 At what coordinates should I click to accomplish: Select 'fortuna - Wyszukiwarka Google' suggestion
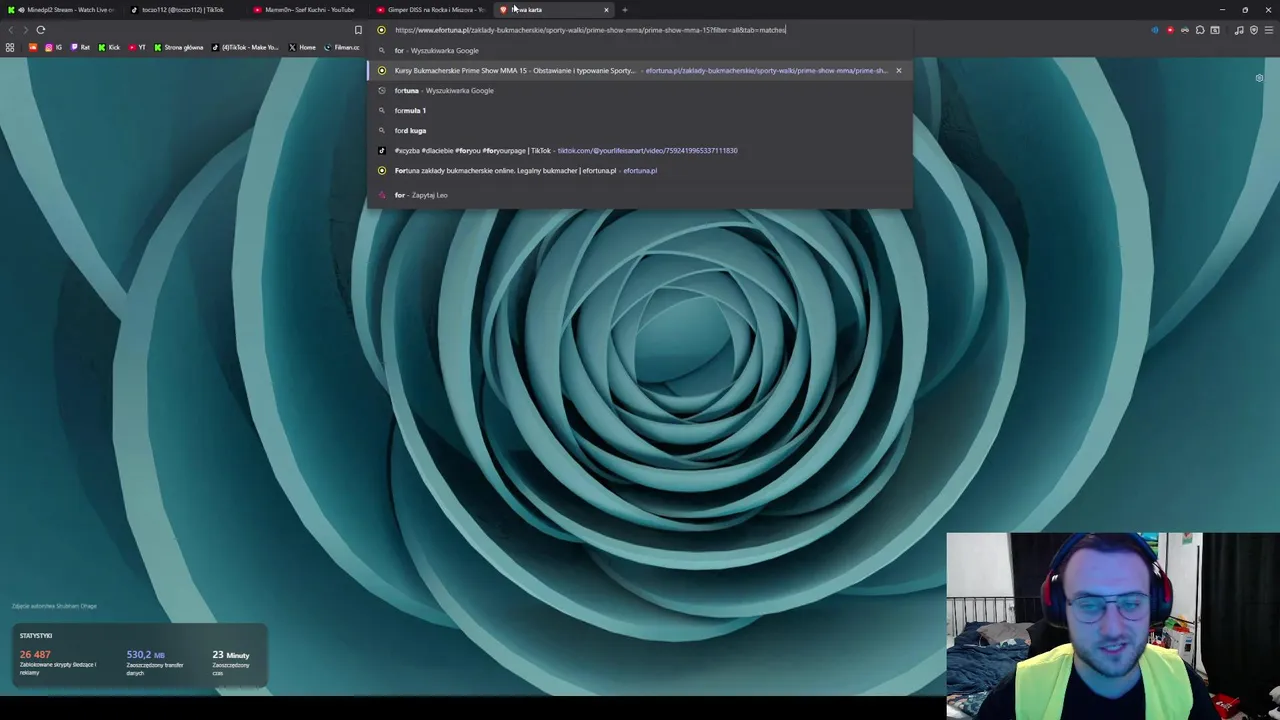point(640,90)
